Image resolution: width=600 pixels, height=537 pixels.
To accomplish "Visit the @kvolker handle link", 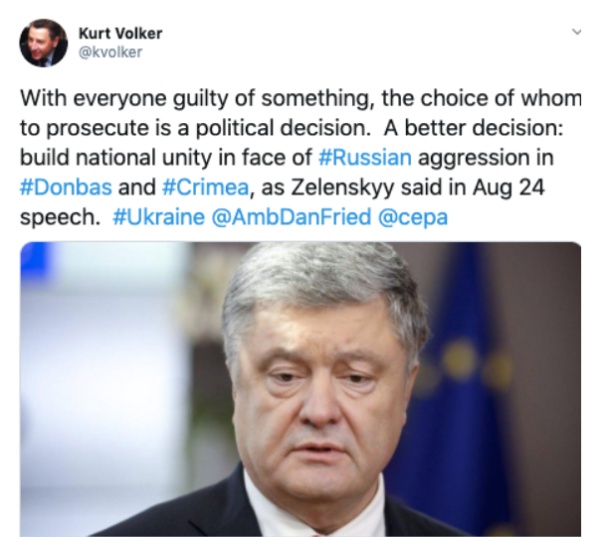I will 110,52.
